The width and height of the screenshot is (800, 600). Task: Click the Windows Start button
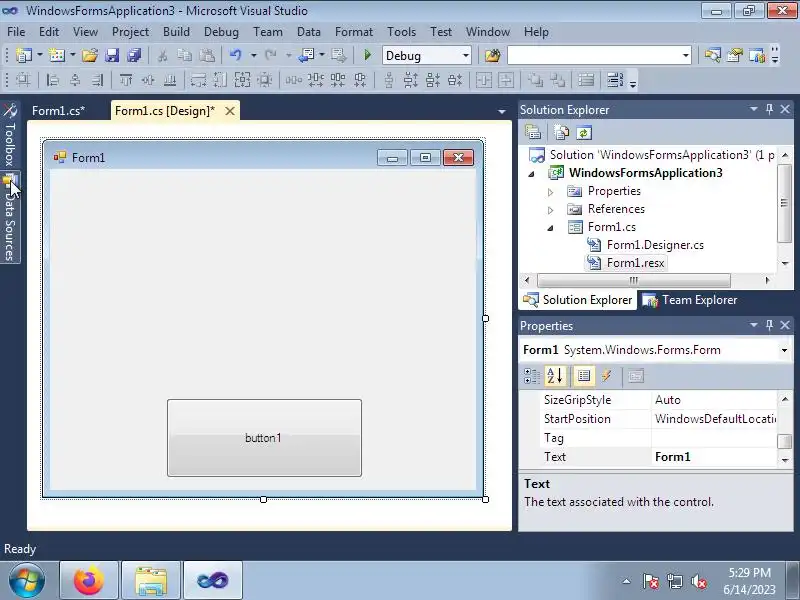point(26,581)
